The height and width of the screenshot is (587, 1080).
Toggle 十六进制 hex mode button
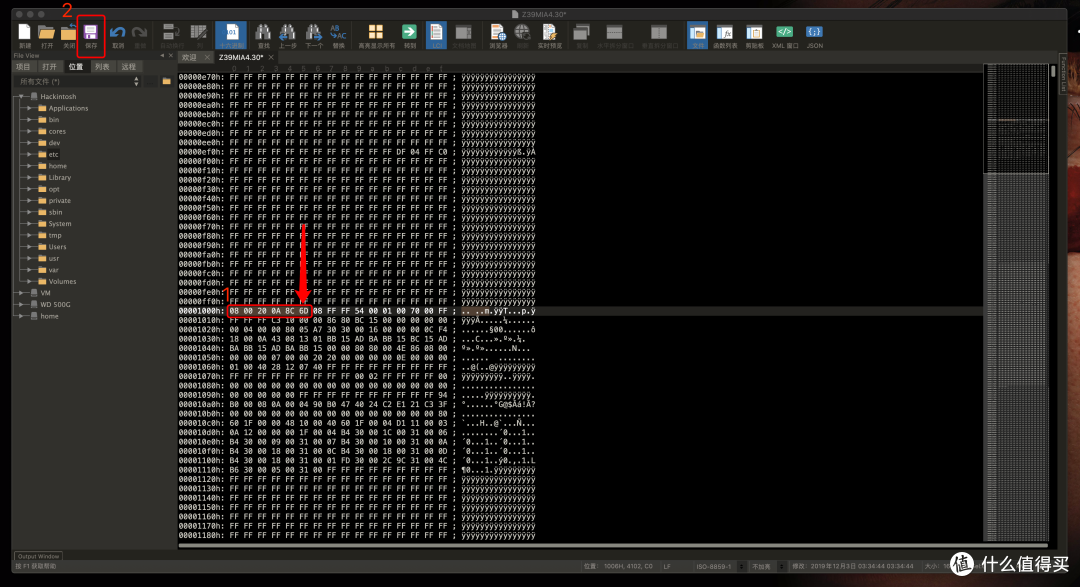tap(231, 34)
